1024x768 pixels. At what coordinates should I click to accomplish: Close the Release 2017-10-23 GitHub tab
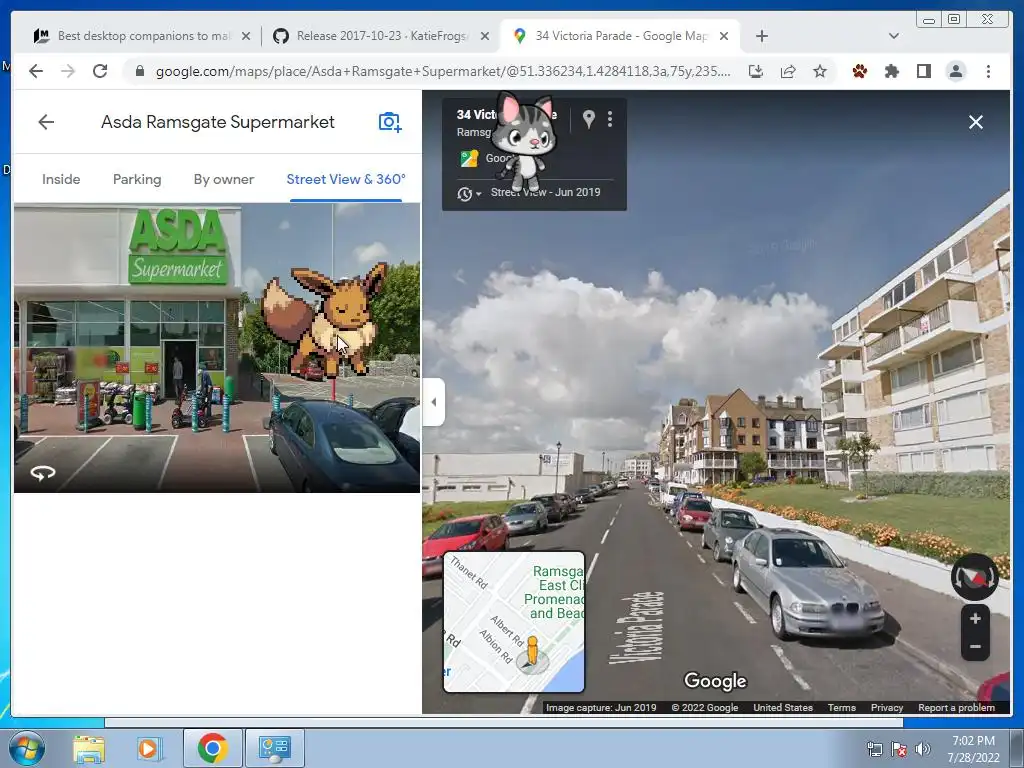pos(485,36)
